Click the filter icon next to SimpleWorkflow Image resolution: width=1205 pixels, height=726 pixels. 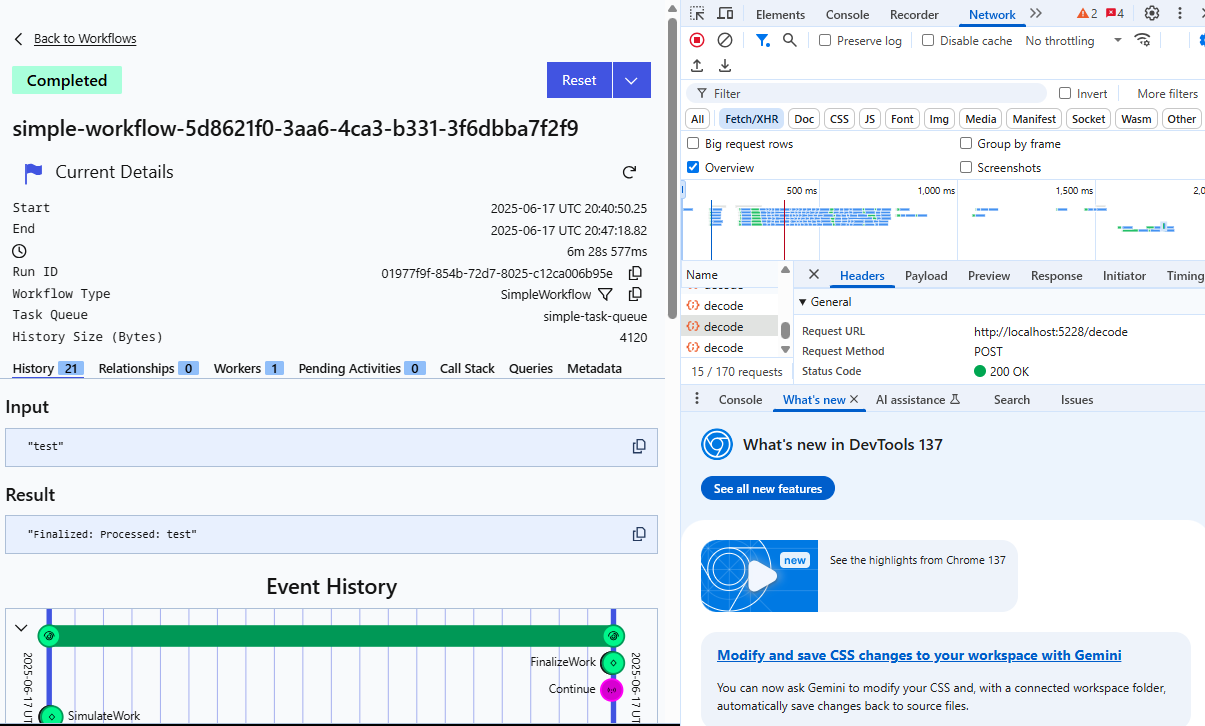(x=605, y=294)
